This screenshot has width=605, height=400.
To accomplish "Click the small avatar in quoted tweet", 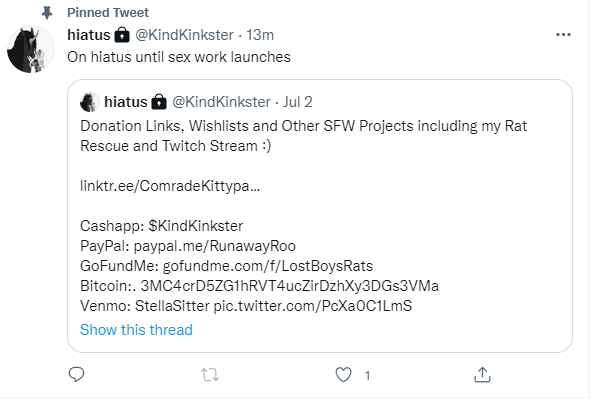I will tap(89, 102).
